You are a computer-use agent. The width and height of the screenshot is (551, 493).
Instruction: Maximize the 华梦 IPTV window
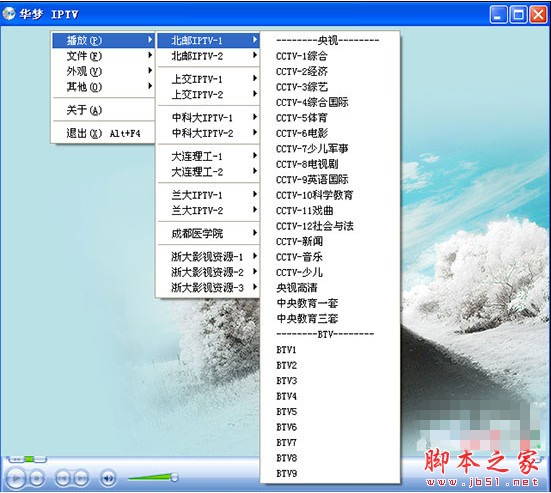pyautogui.click(x=518, y=14)
